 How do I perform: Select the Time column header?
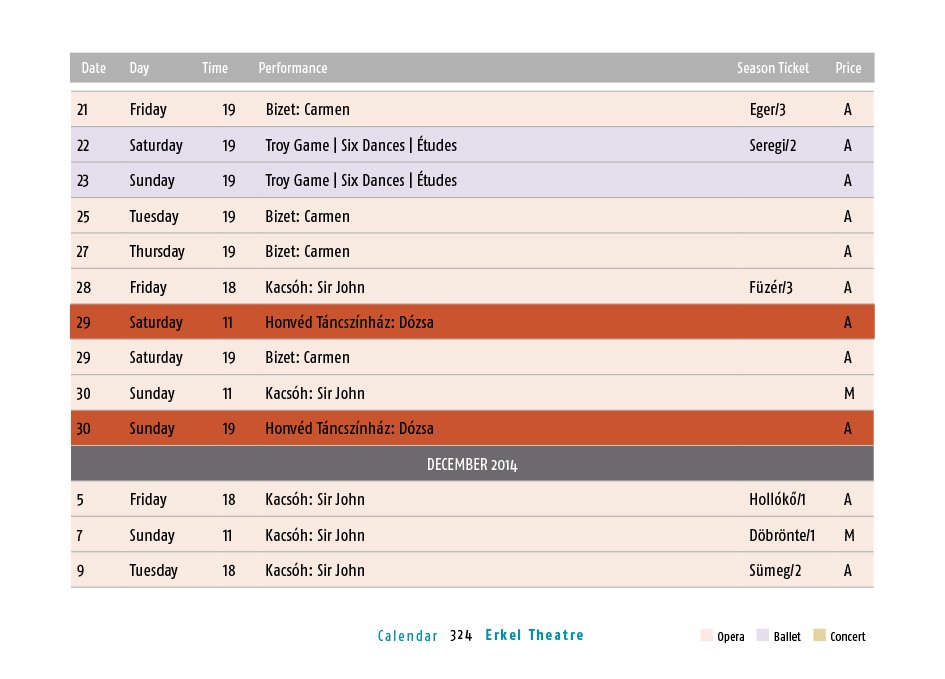[215, 68]
